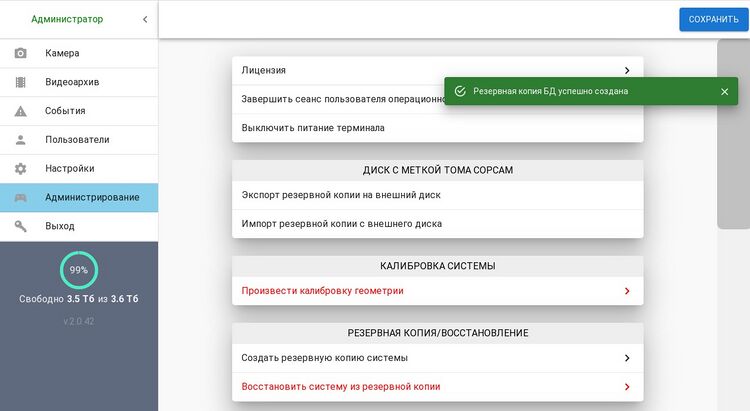The image size is (750, 411).
Task: Dismiss the backup success notification
Action: point(724,91)
